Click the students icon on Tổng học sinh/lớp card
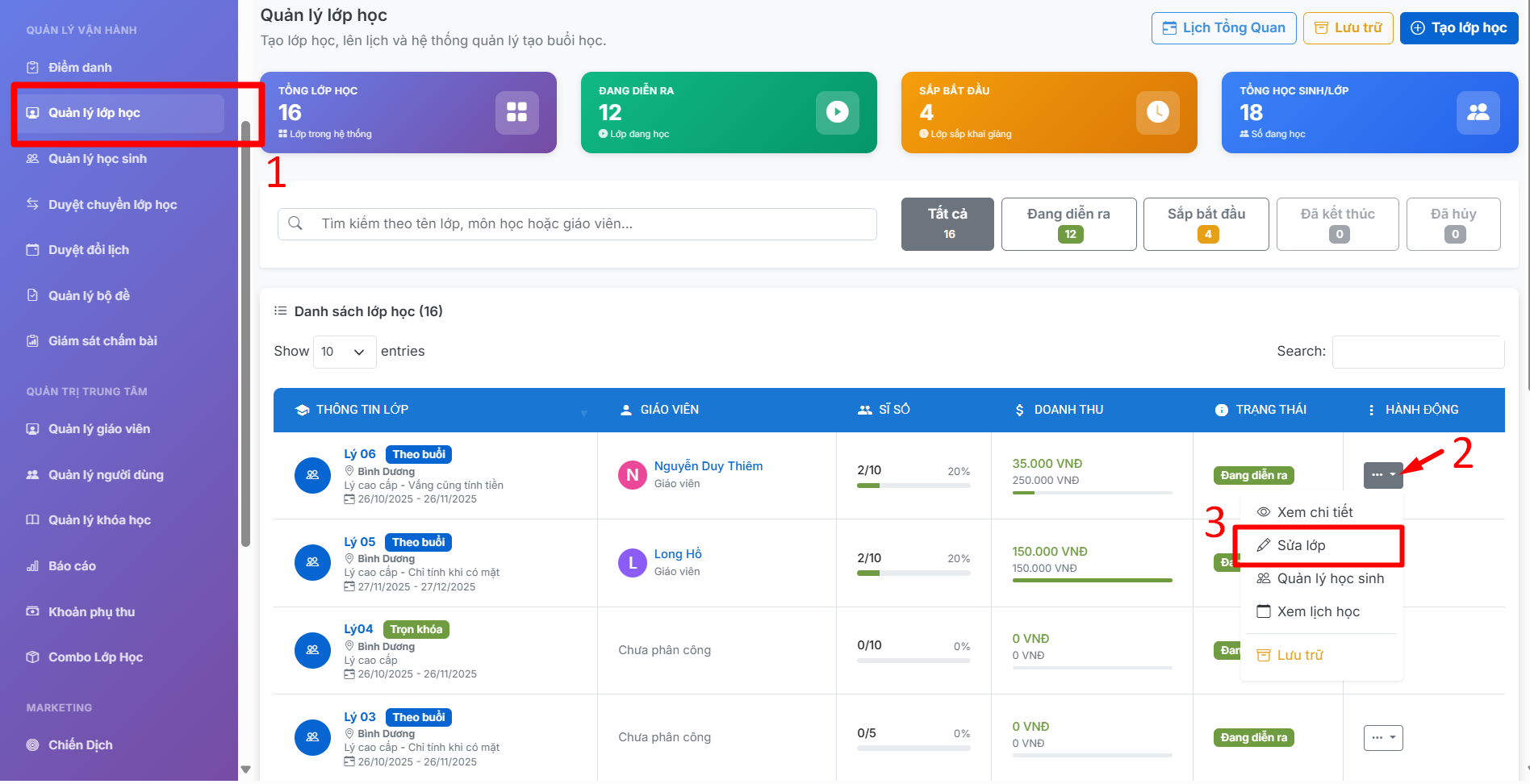The width and height of the screenshot is (1530, 784). tap(1478, 112)
